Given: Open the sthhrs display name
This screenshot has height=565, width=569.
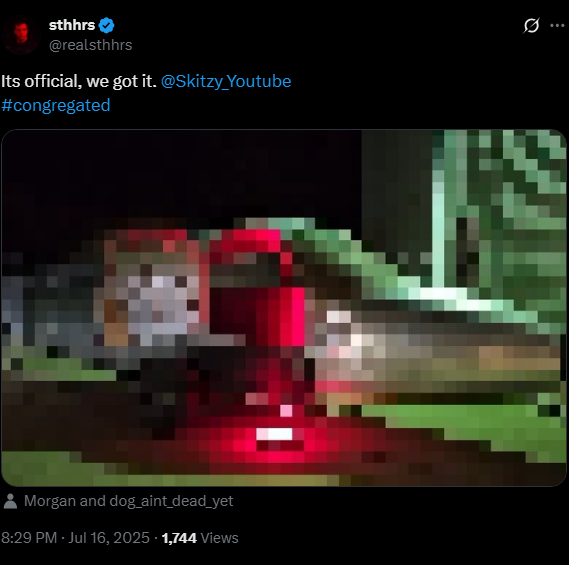Looking at the screenshot, I should 72,25.
